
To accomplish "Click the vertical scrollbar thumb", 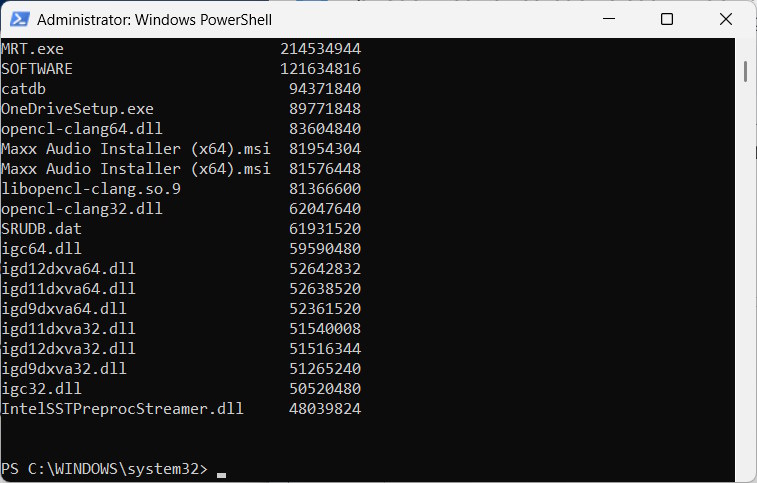I will (x=745, y=71).
